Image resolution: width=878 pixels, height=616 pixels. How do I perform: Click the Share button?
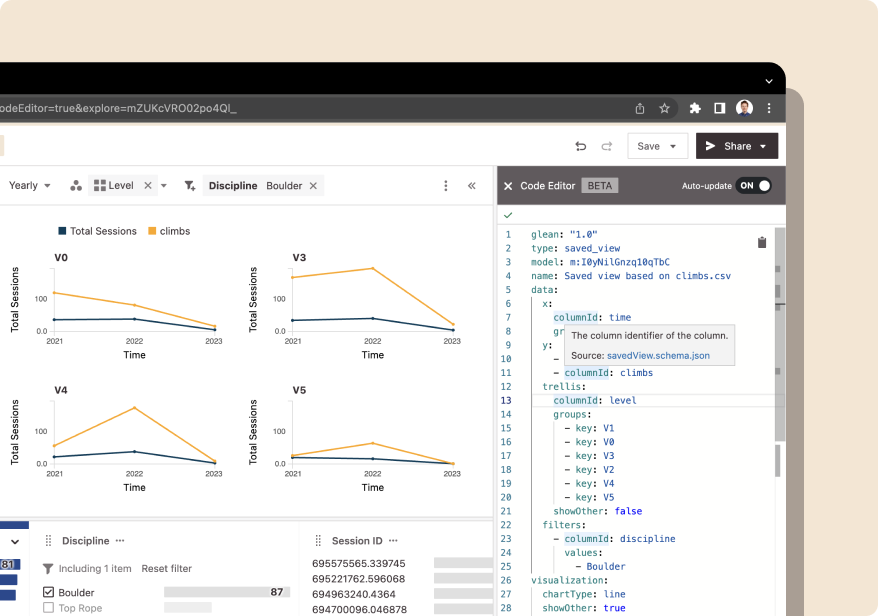coord(736,146)
